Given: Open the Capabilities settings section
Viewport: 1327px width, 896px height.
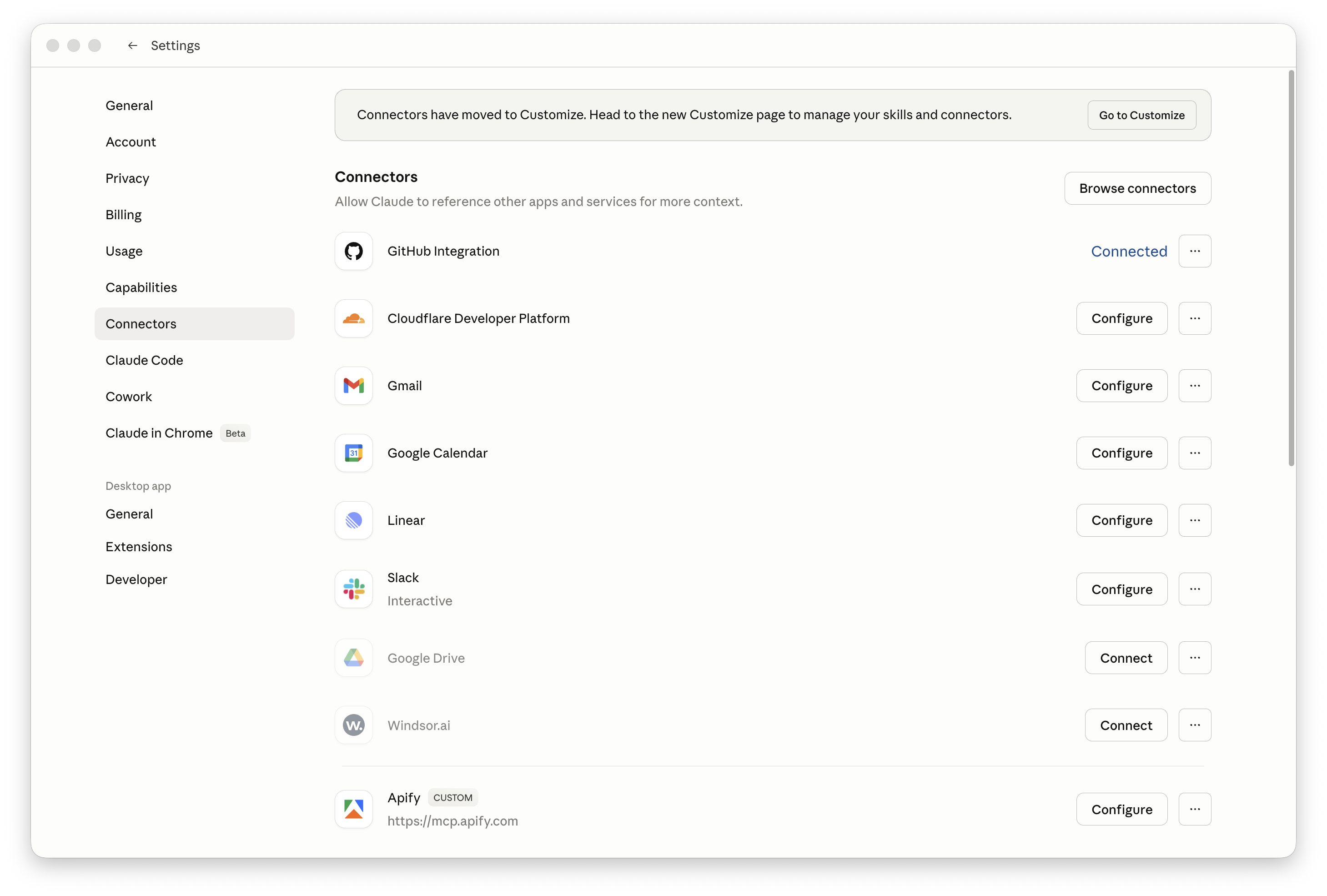Looking at the screenshot, I should (x=141, y=288).
